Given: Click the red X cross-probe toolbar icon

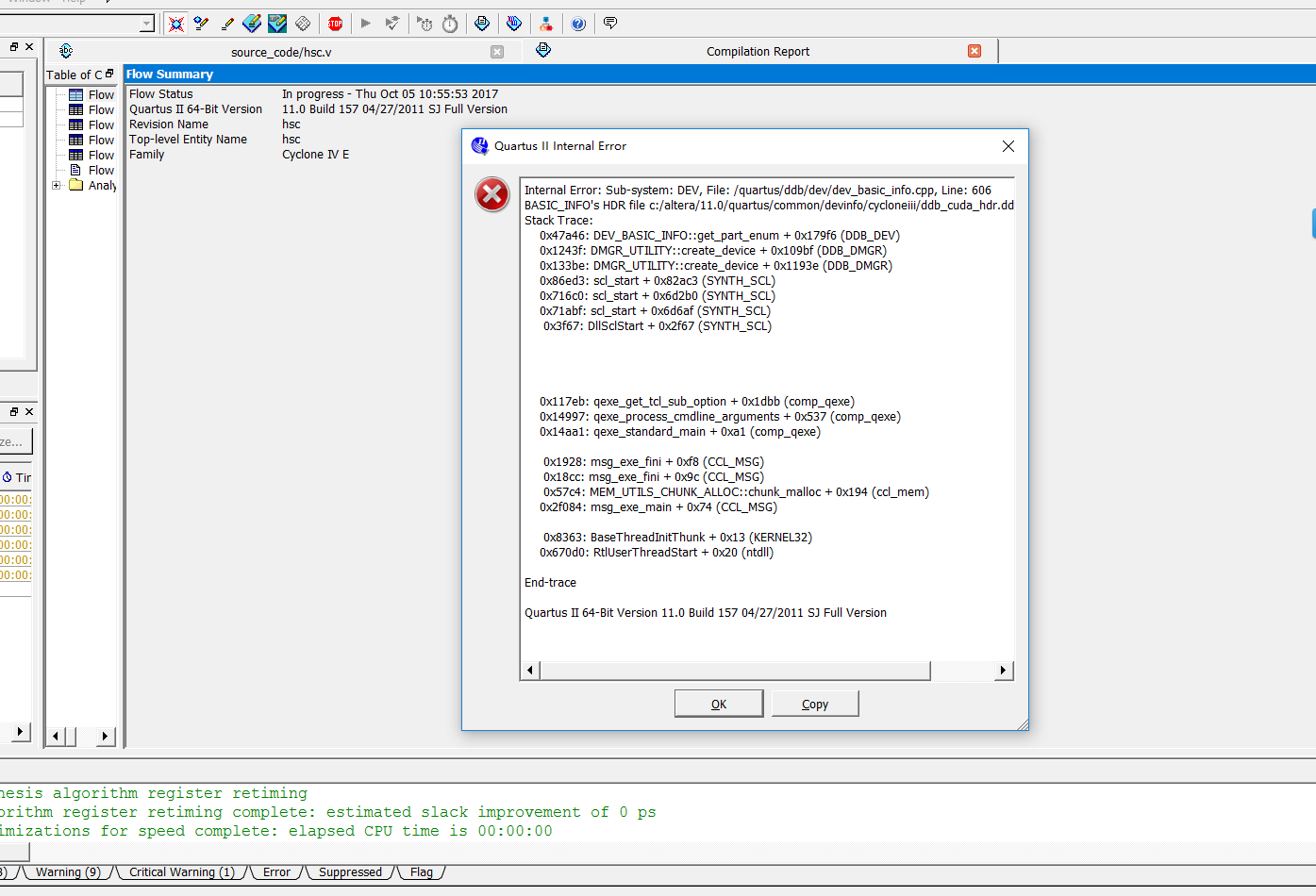Looking at the screenshot, I should 175,24.
